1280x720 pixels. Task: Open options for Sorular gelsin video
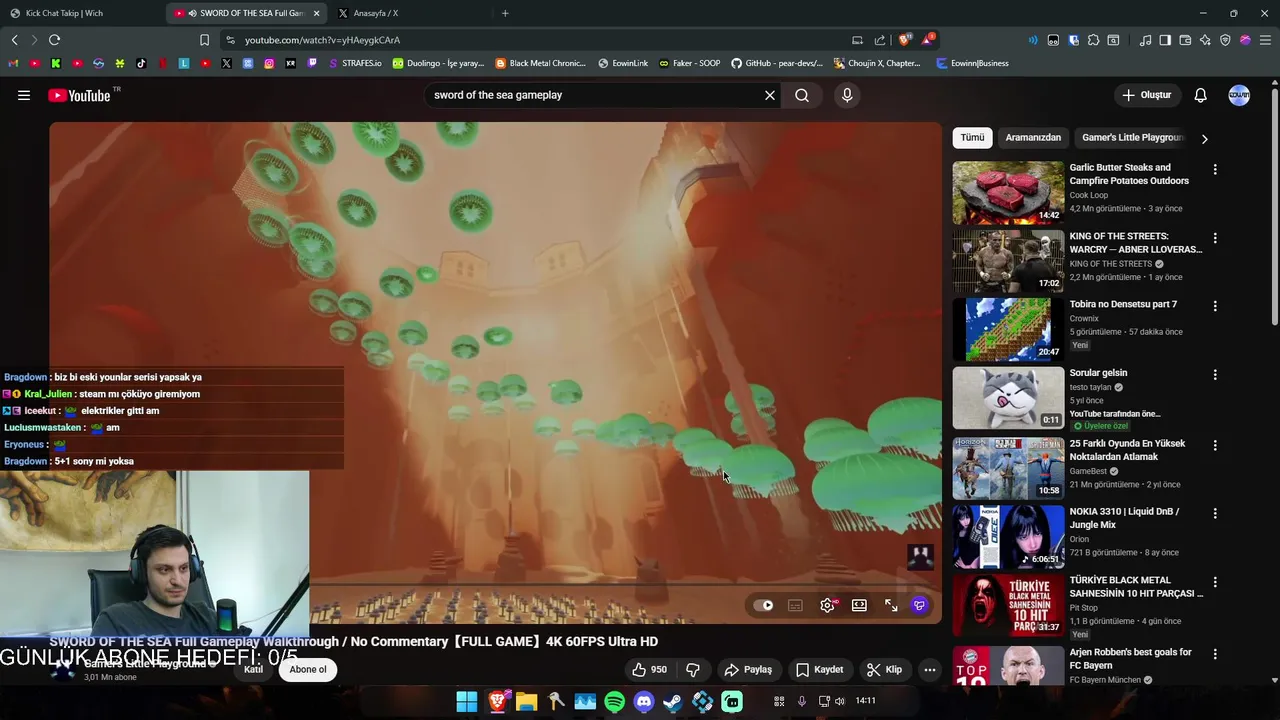coord(1215,375)
